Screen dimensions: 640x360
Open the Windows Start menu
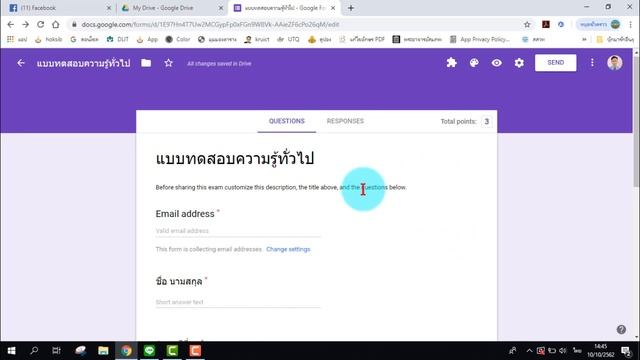(11, 351)
